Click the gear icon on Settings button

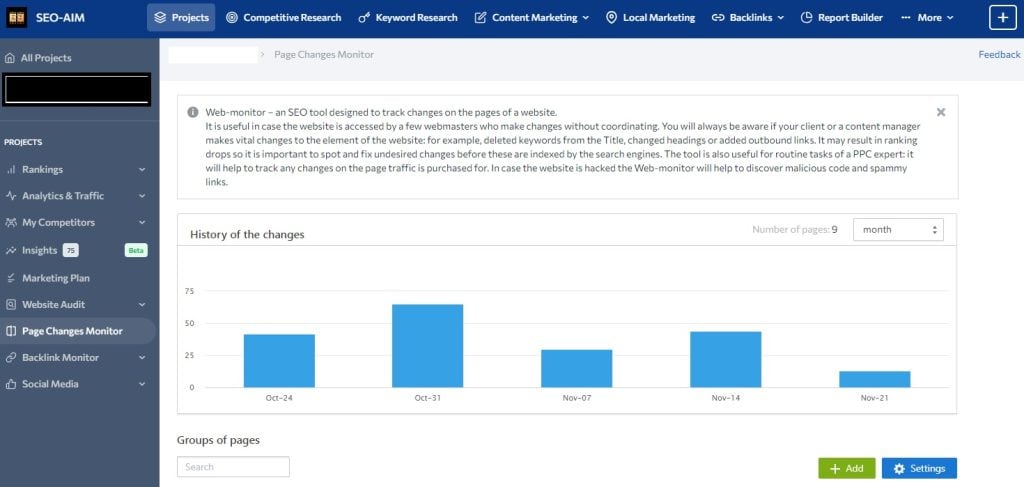[899, 469]
